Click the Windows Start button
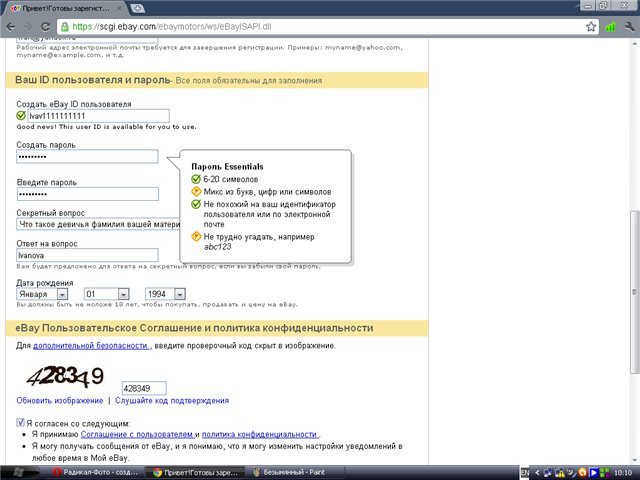Viewport: 640px width, 480px height. [x=18, y=473]
